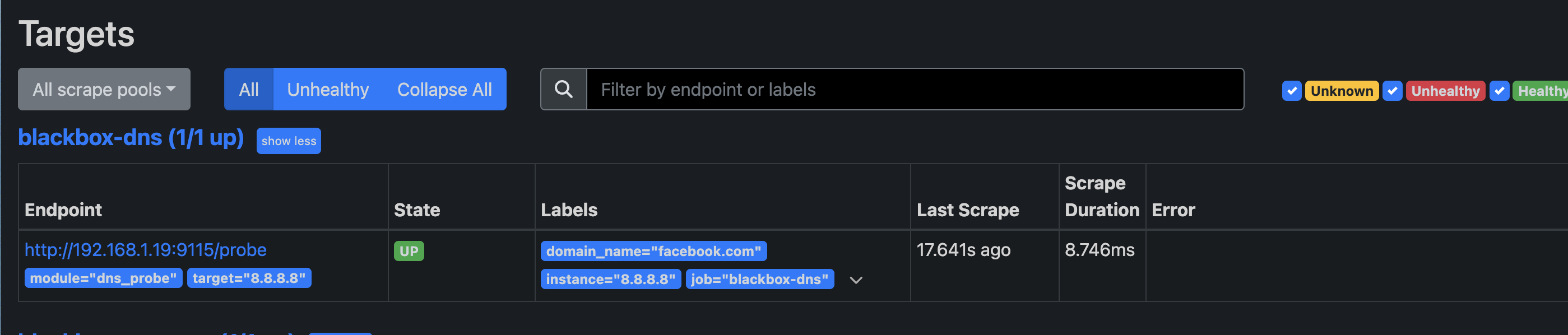
Task: Click the search magnifier icon
Action: point(564,90)
